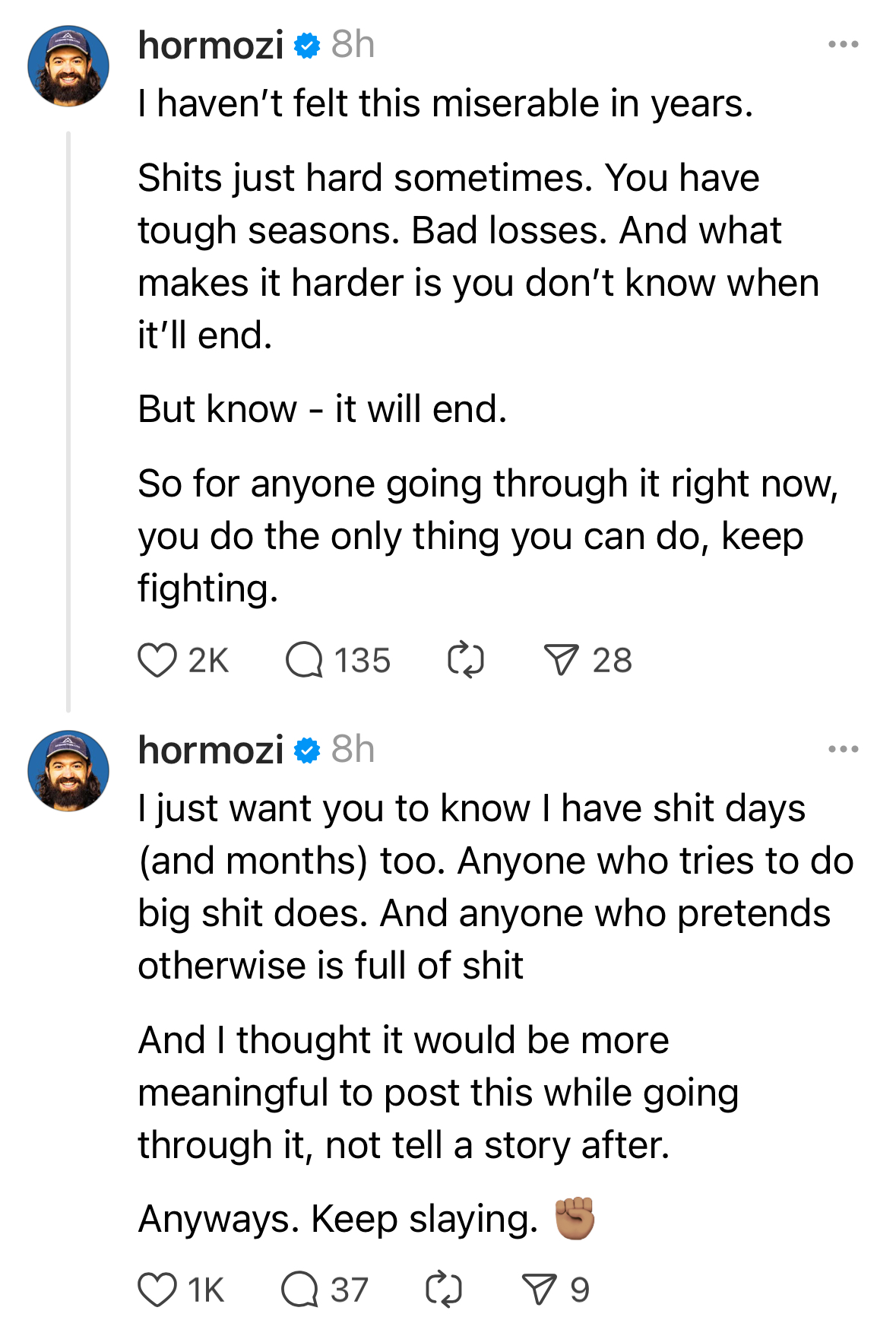Tap the hormozi username on second post

211,751
